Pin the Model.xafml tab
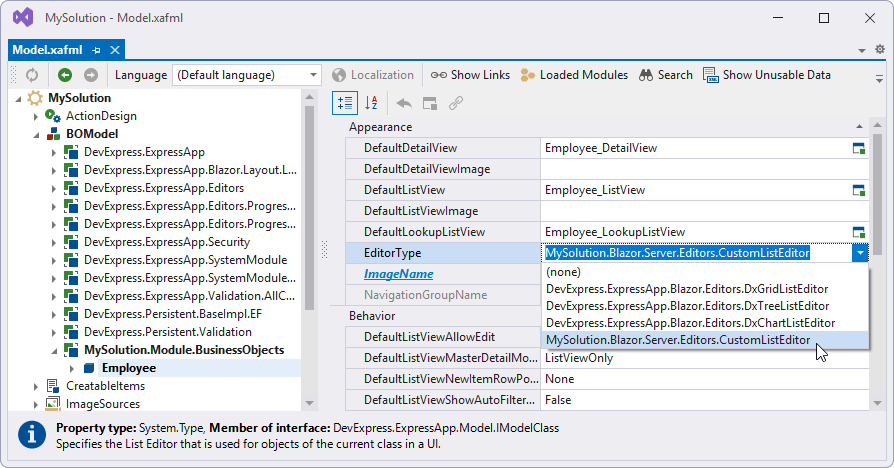The width and height of the screenshot is (894, 468). pyautogui.click(x=96, y=50)
